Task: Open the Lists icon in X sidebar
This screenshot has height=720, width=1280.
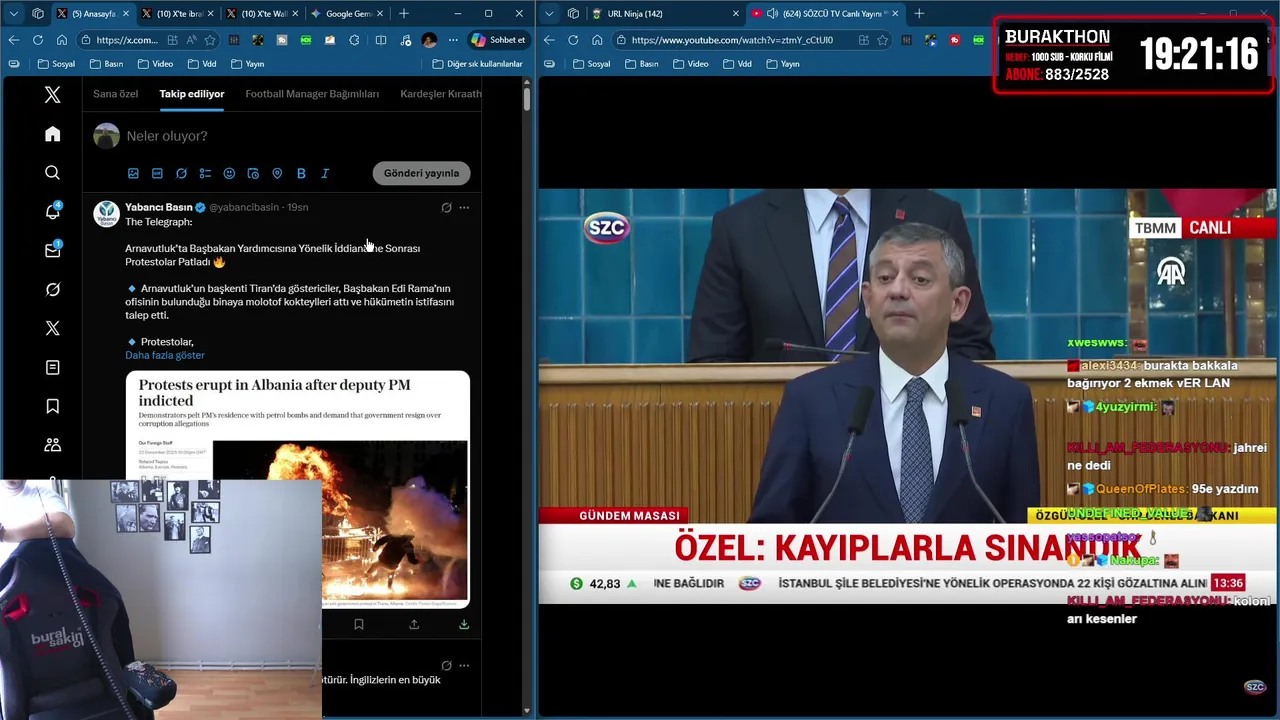Action: click(53, 367)
